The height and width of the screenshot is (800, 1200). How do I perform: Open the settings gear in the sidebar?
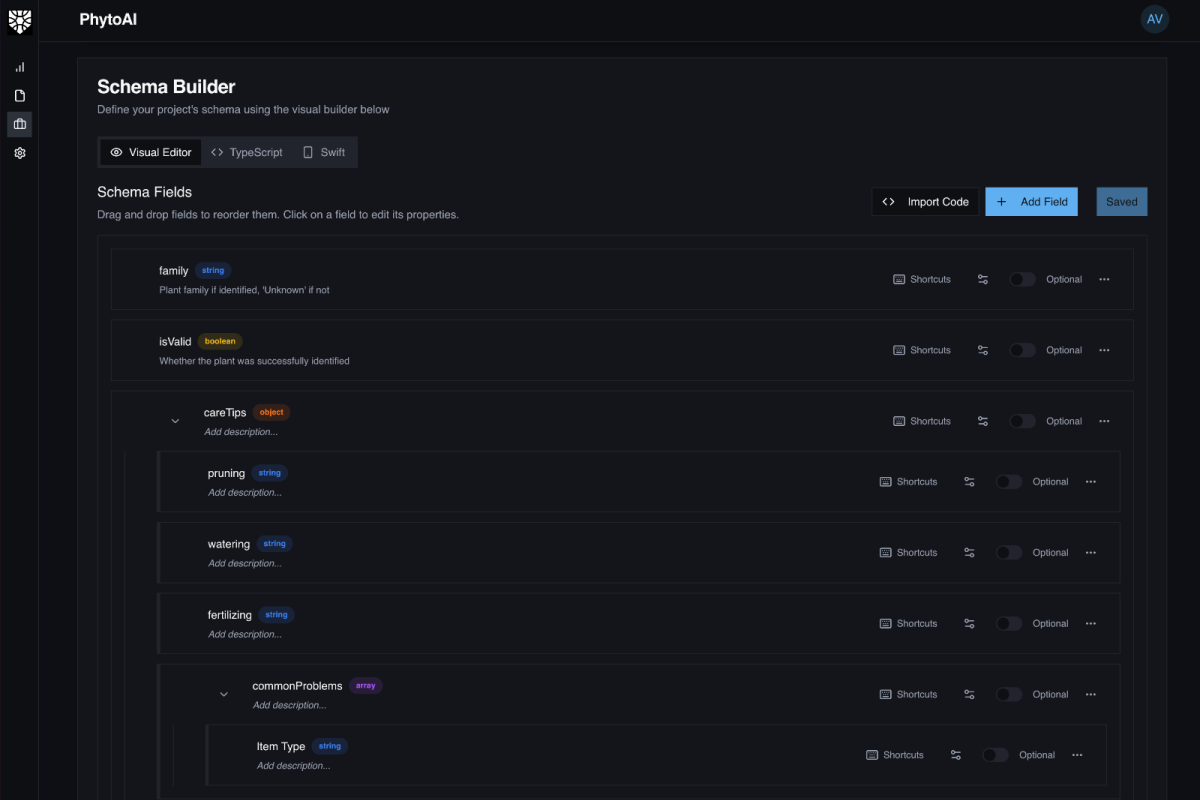tap(19, 152)
